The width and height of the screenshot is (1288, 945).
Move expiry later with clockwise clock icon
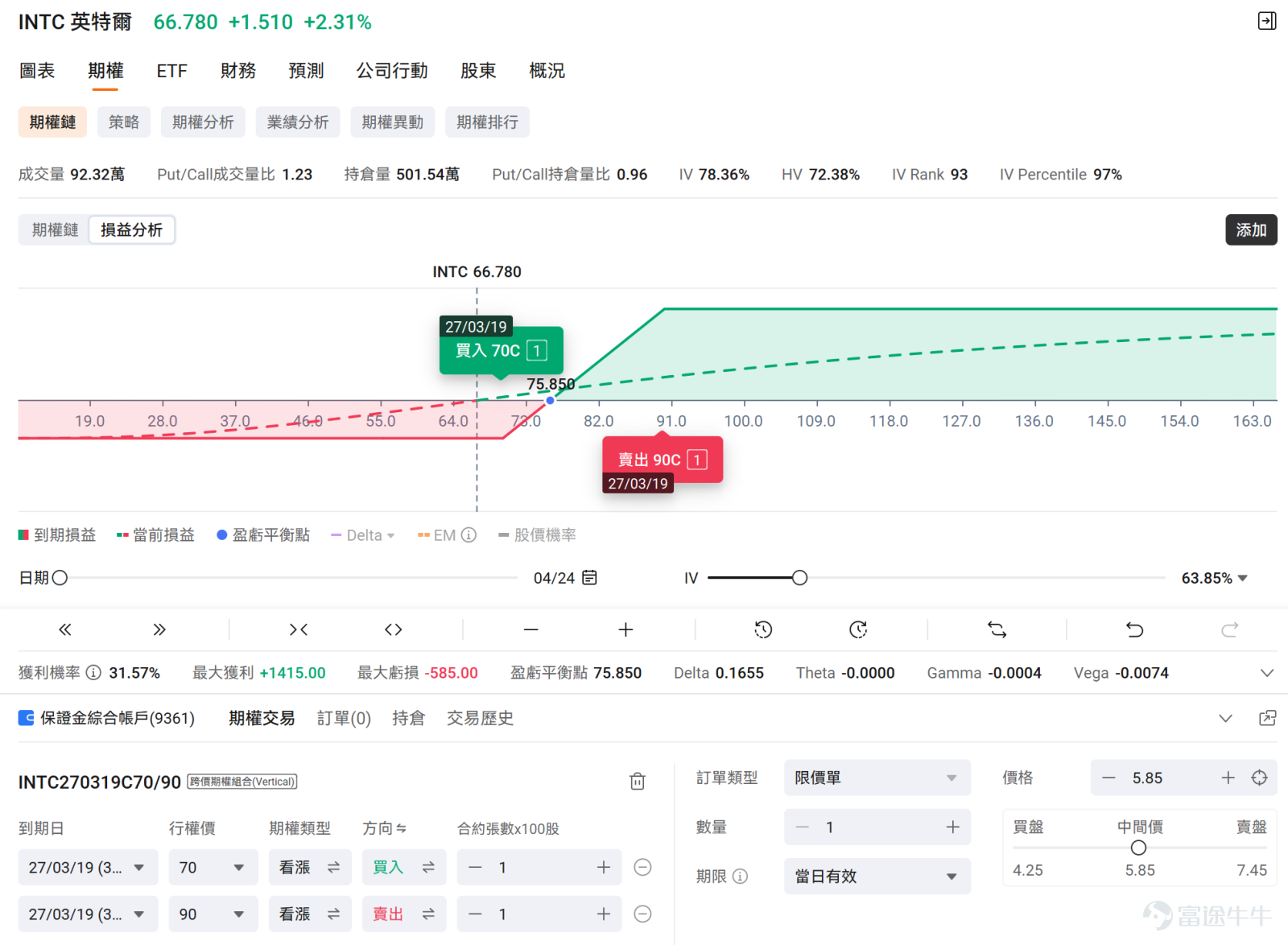coord(858,629)
